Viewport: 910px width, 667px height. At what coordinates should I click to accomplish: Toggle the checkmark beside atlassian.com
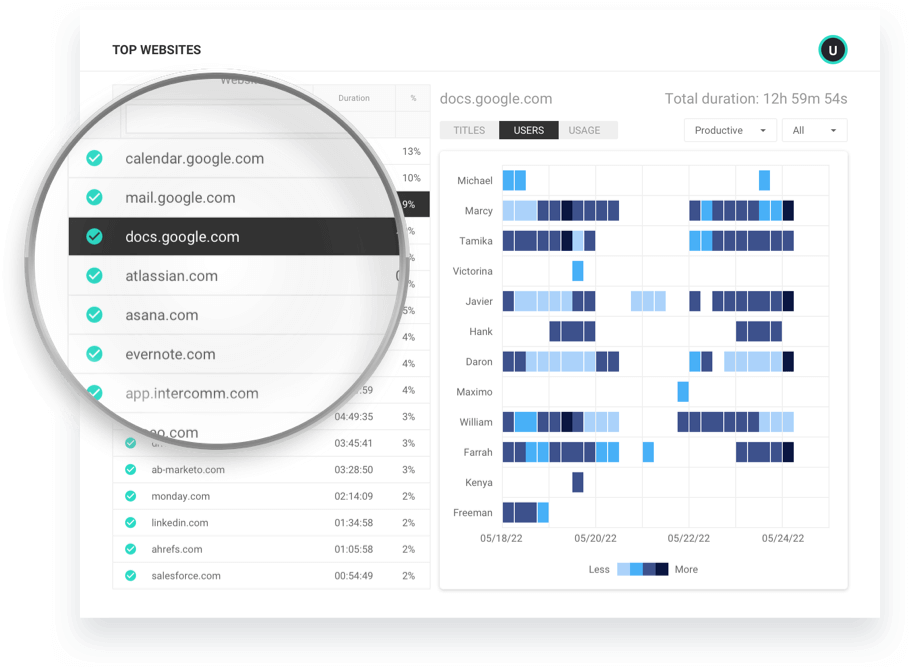tap(95, 276)
